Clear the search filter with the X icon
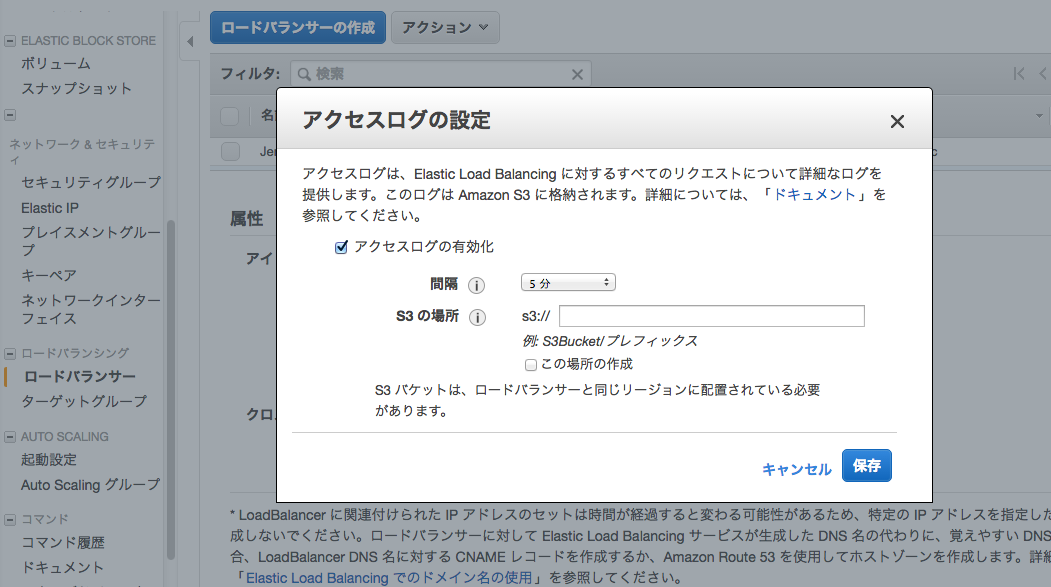The width and height of the screenshot is (1051, 587). click(x=577, y=74)
